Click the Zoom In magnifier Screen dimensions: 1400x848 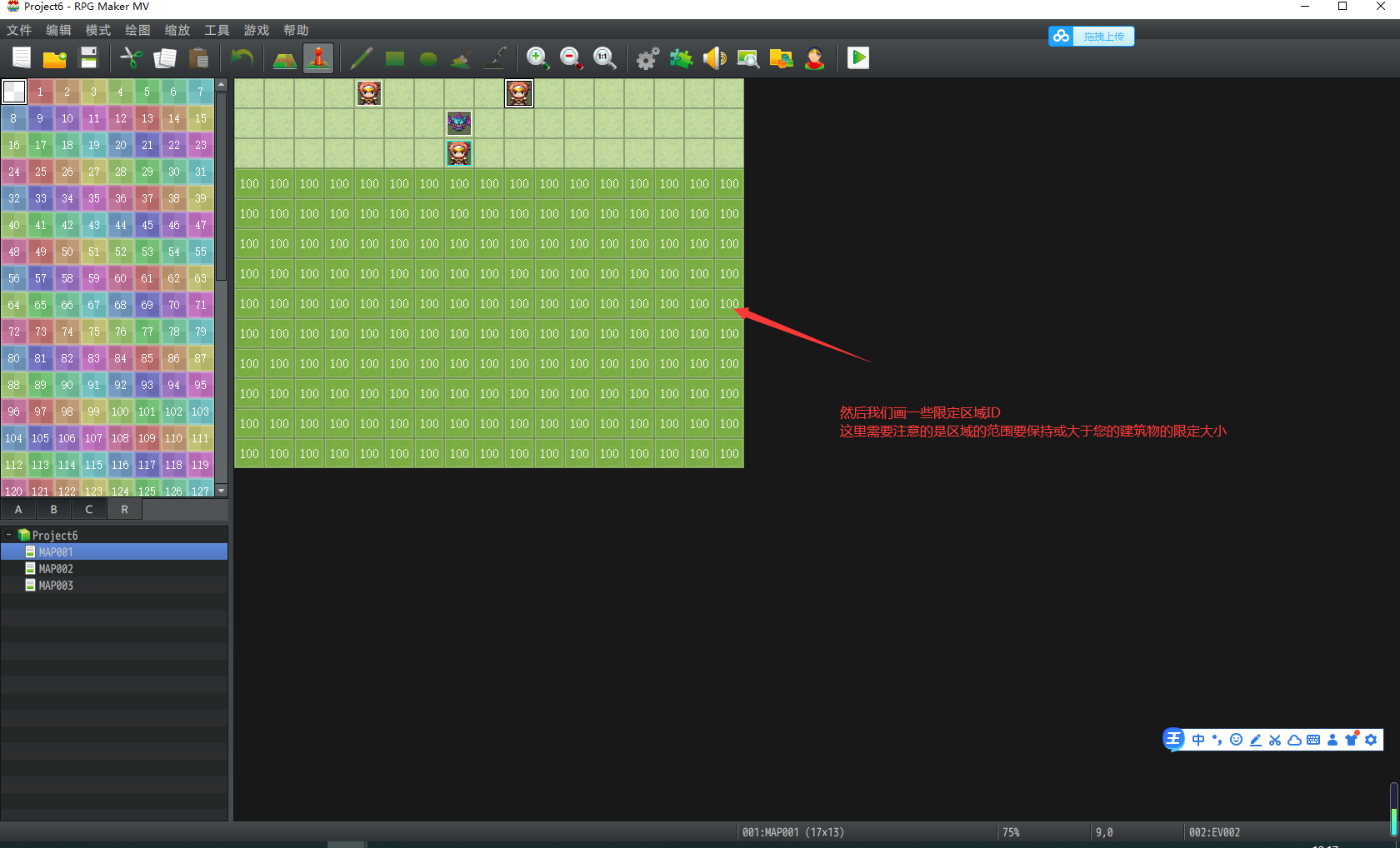[x=538, y=58]
